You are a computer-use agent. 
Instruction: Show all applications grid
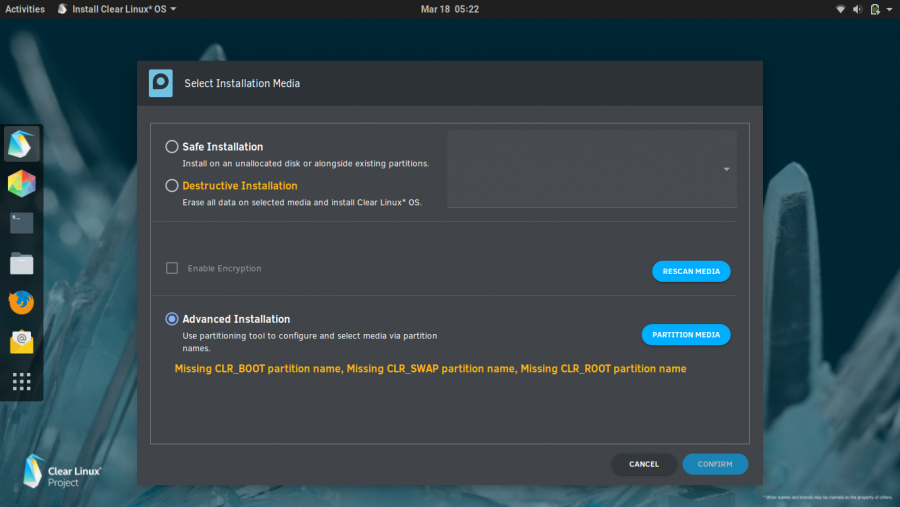[x=22, y=381]
